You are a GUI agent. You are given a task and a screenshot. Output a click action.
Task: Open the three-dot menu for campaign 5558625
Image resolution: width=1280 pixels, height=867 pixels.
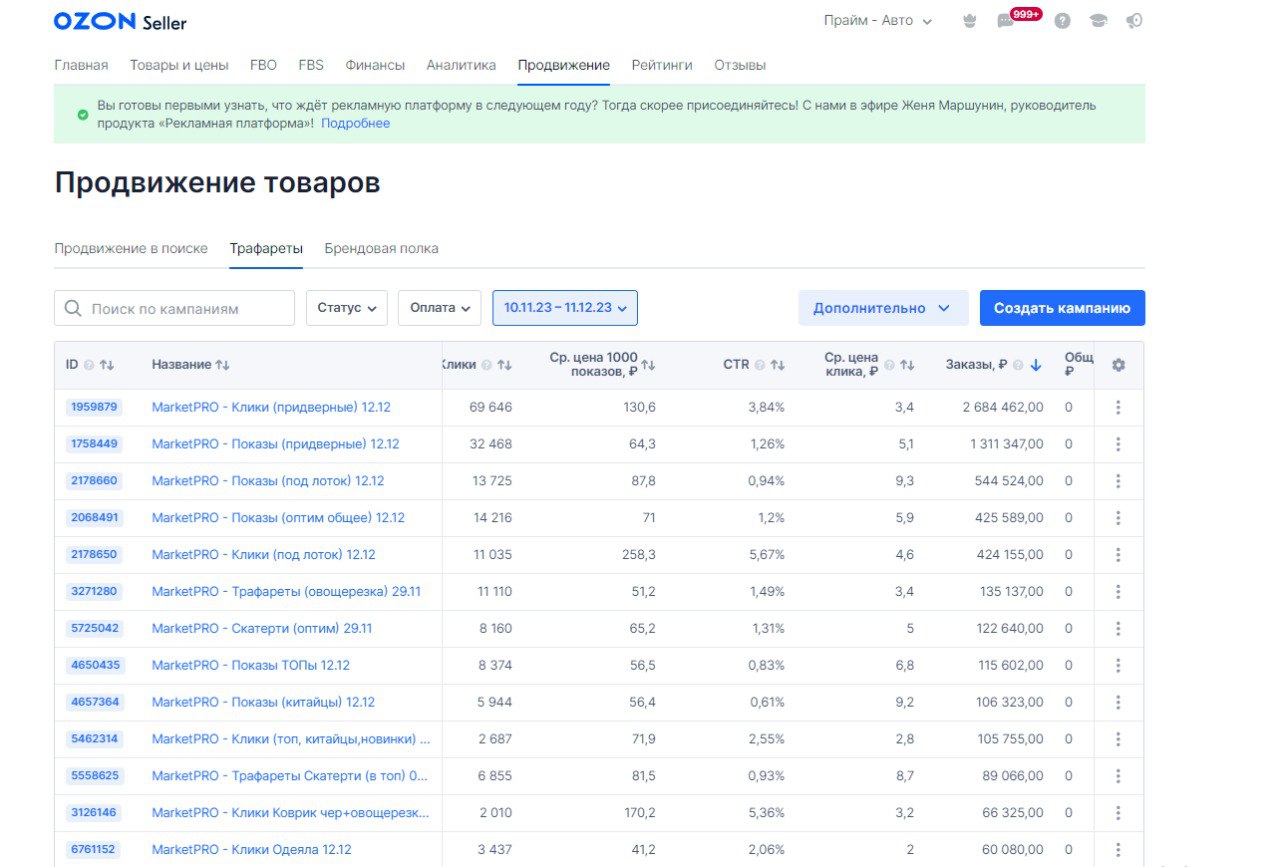[x=1118, y=776]
